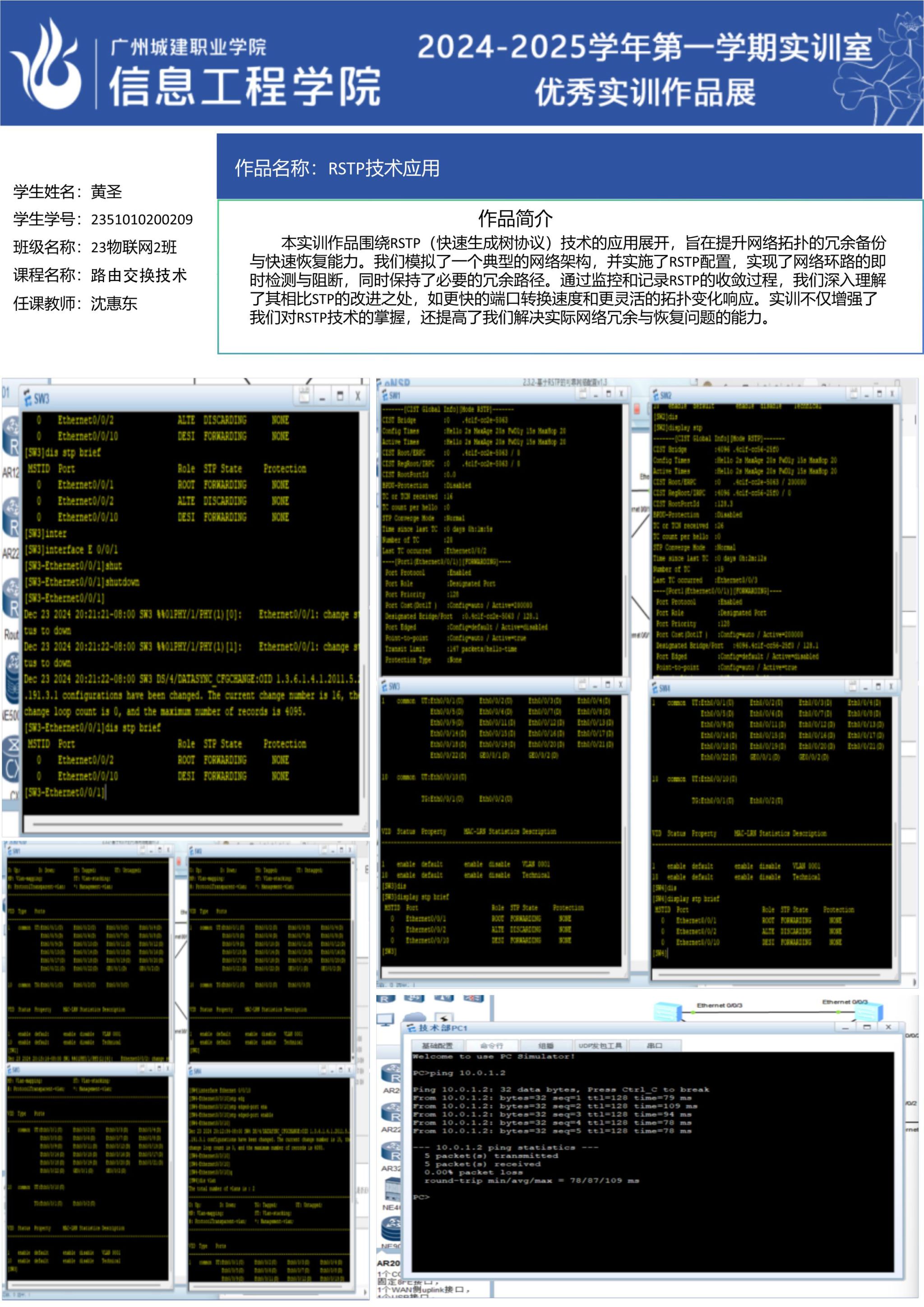Switch to the 基础配置 tab
924x1307 pixels.
pyautogui.click(x=437, y=1046)
